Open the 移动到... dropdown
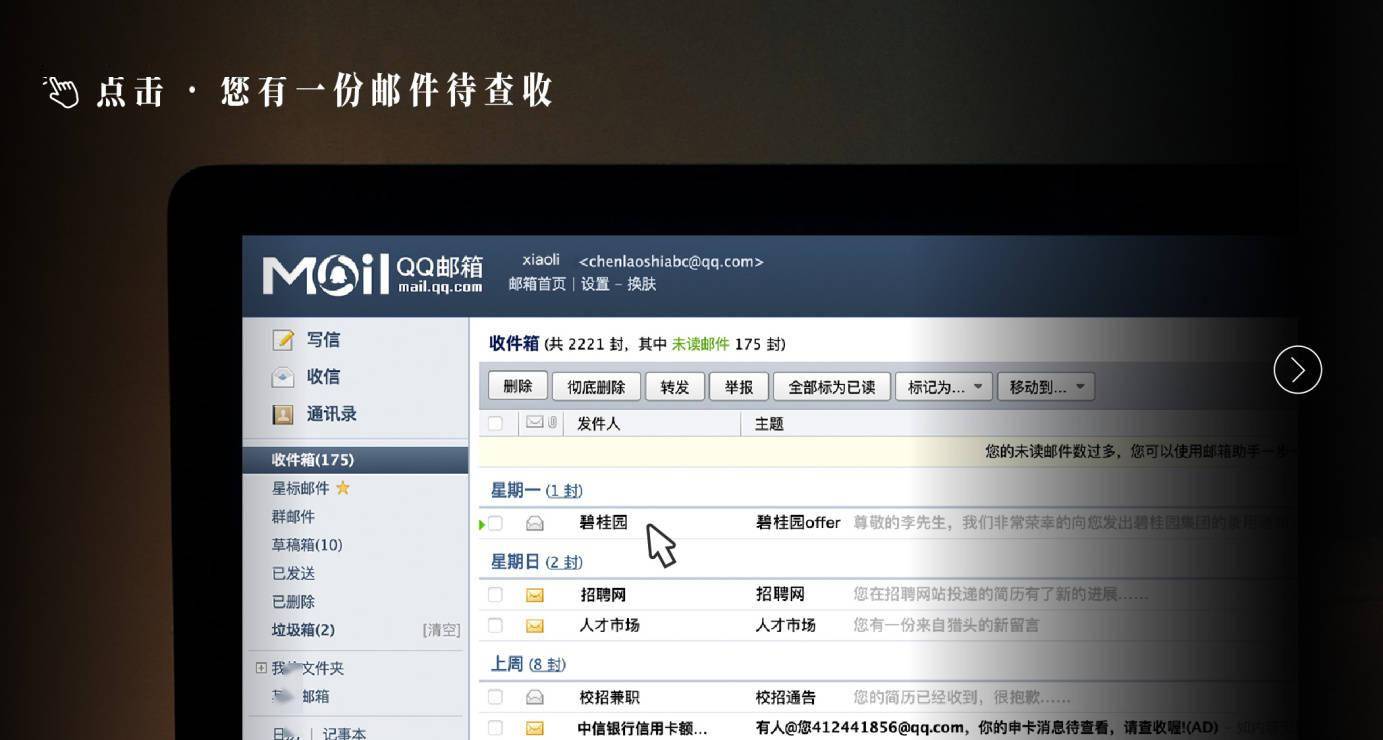The height and width of the screenshot is (740, 1383). point(1046,387)
